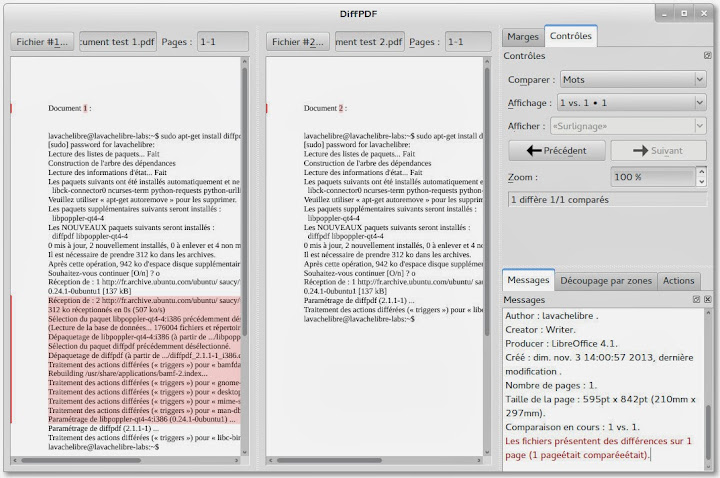Open the Affichage dropdown showing 1 vs. 1
The image size is (720, 478).
coord(631,103)
